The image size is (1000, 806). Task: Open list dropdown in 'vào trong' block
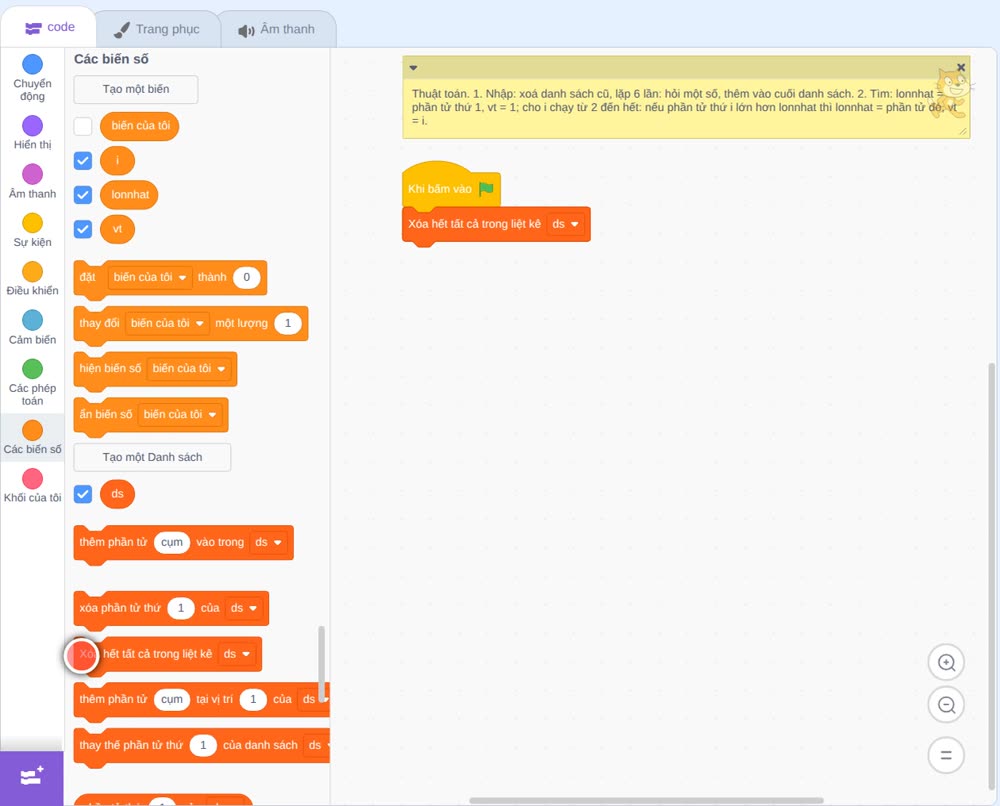point(268,543)
